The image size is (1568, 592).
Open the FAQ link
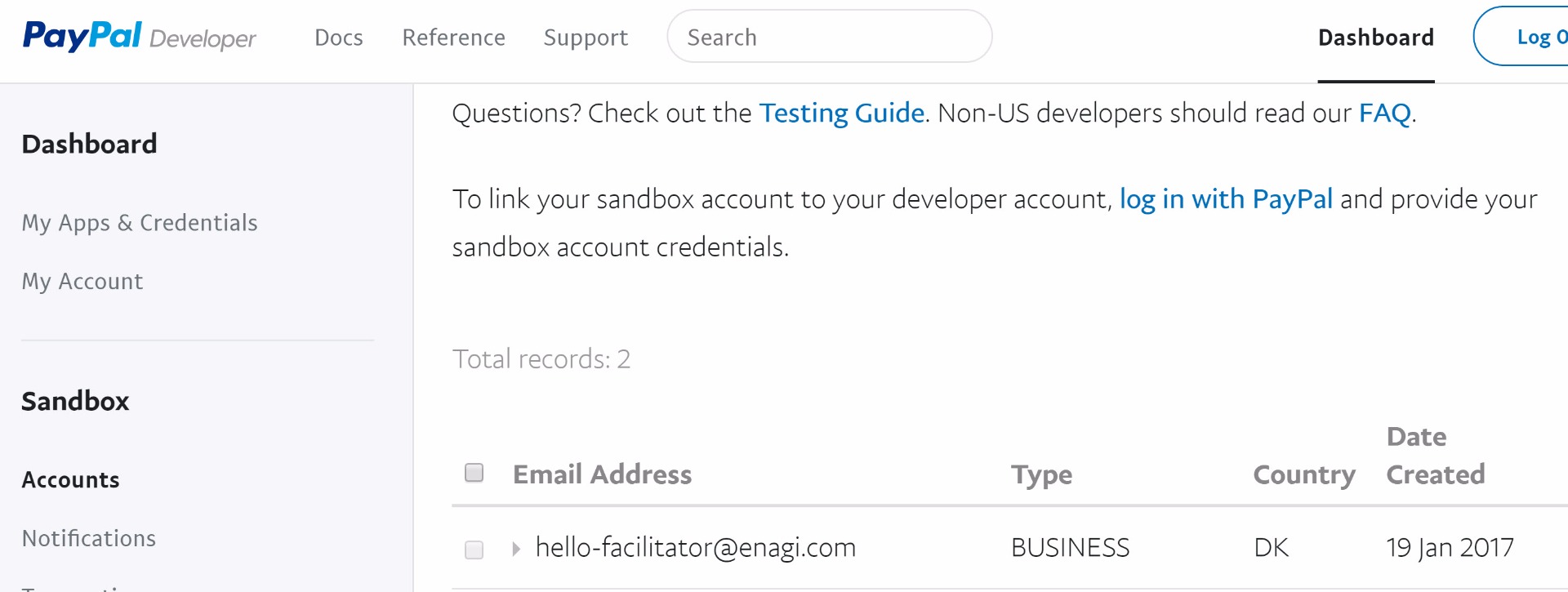coord(1384,113)
